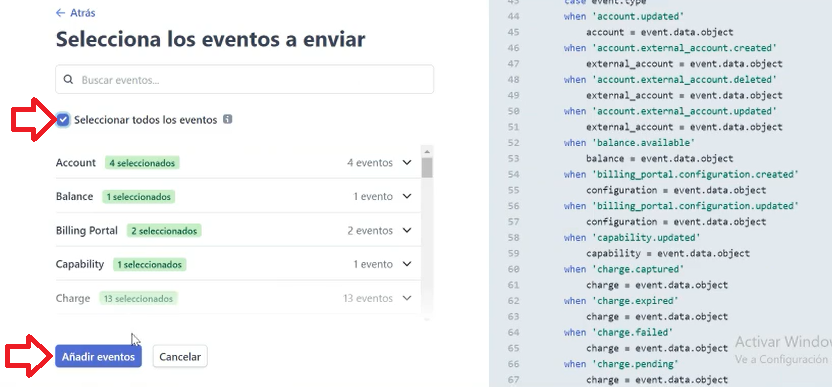Image resolution: width=832 pixels, height=387 pixels.
Task: Go back via the Atrás link
Action: point(75,13)
